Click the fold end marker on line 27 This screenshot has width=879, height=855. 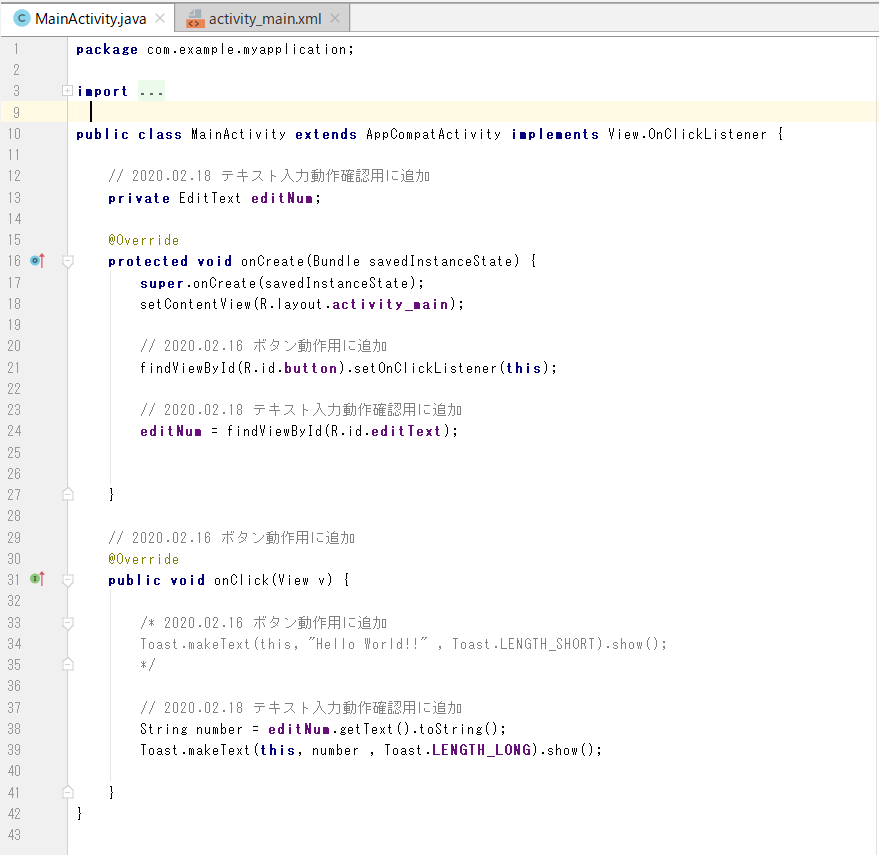point(68,494)
